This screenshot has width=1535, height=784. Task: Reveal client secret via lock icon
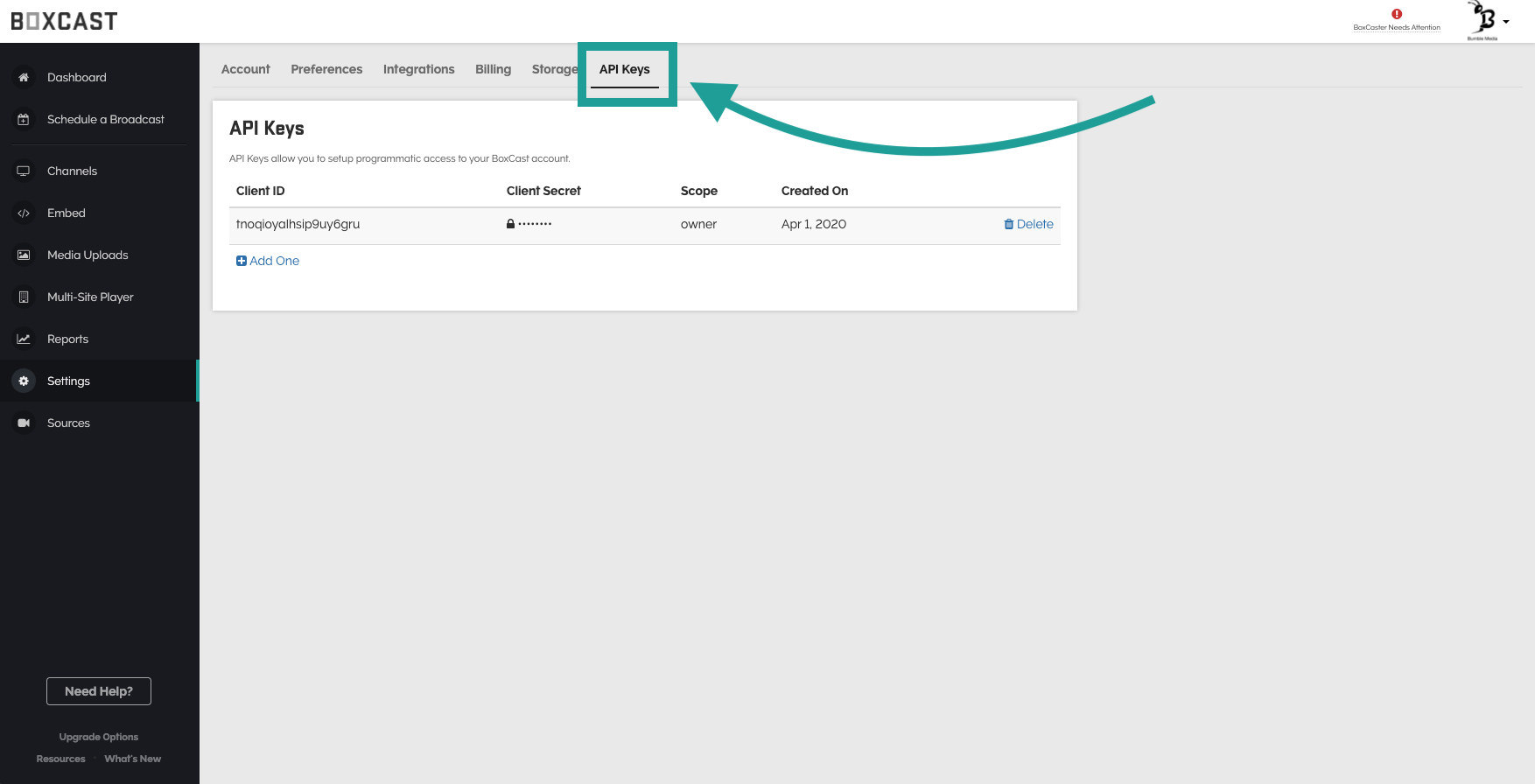tap(511, 224)
